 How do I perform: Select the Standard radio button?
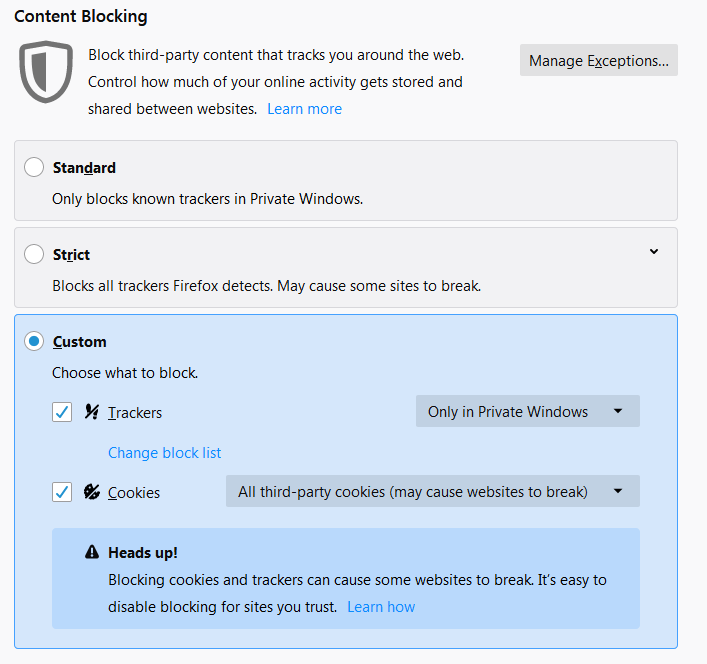click(x=34, y=167)
